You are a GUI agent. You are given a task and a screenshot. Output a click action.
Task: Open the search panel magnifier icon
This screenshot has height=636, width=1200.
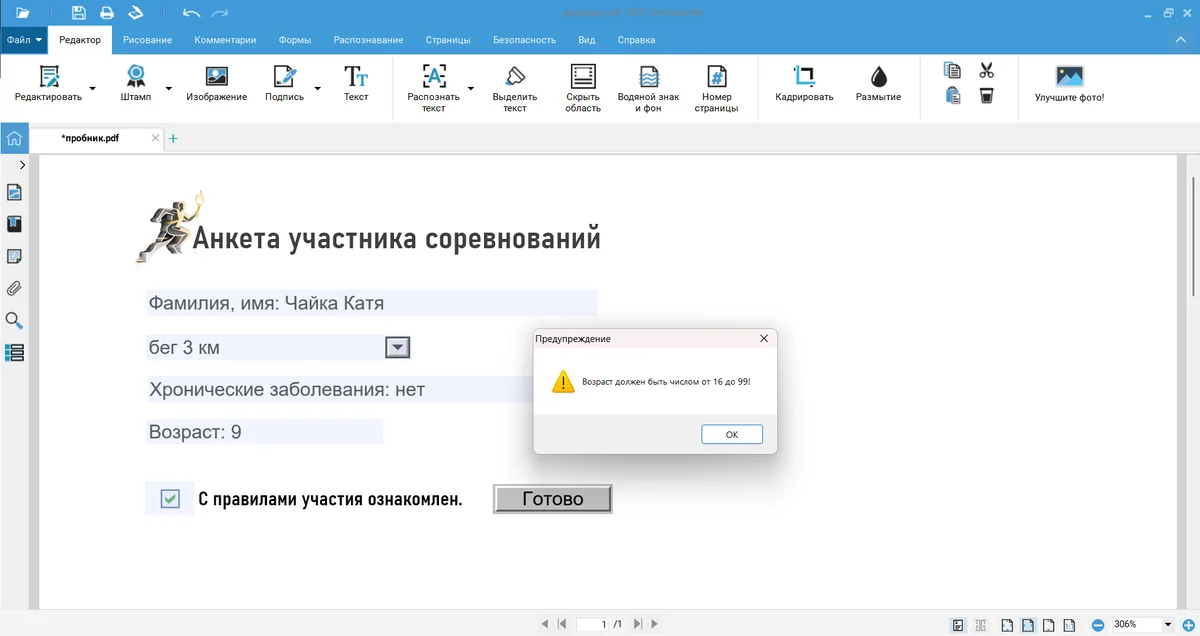pyautogui.click(x=14, y=321)
